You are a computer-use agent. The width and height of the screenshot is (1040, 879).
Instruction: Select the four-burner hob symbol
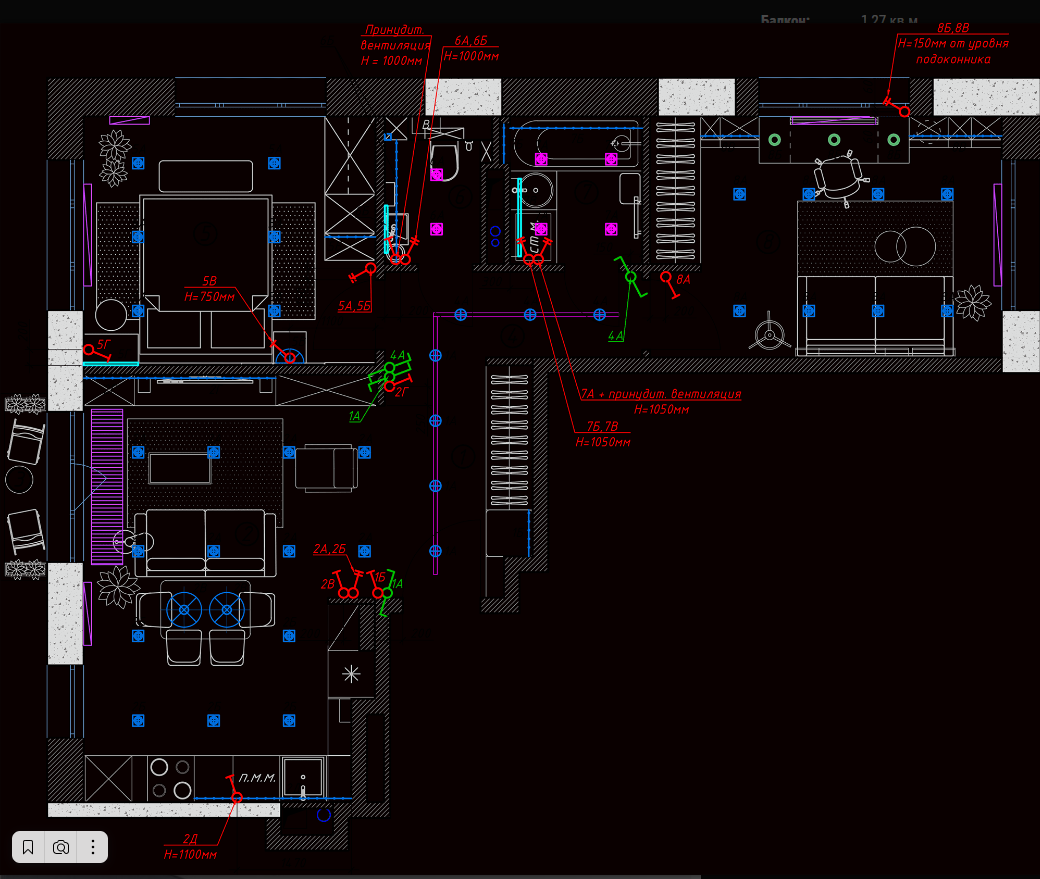point(170,778)
